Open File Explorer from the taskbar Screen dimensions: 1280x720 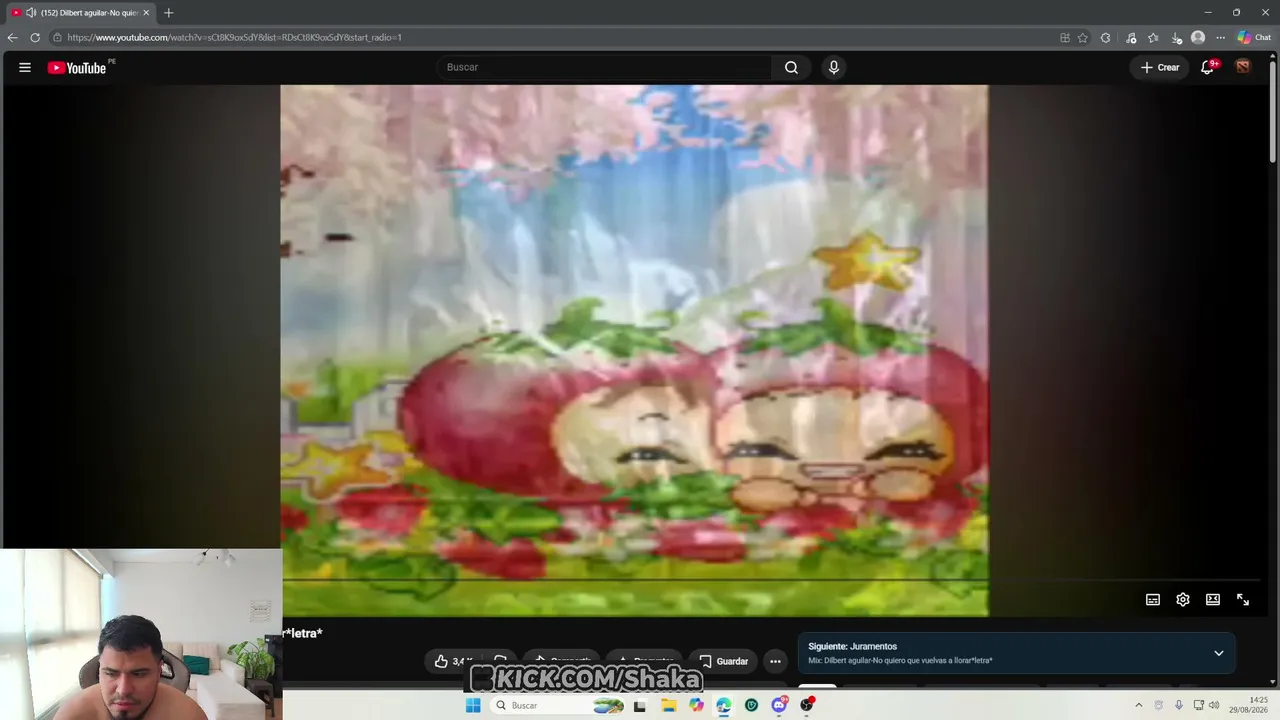[x=668, y=705]
